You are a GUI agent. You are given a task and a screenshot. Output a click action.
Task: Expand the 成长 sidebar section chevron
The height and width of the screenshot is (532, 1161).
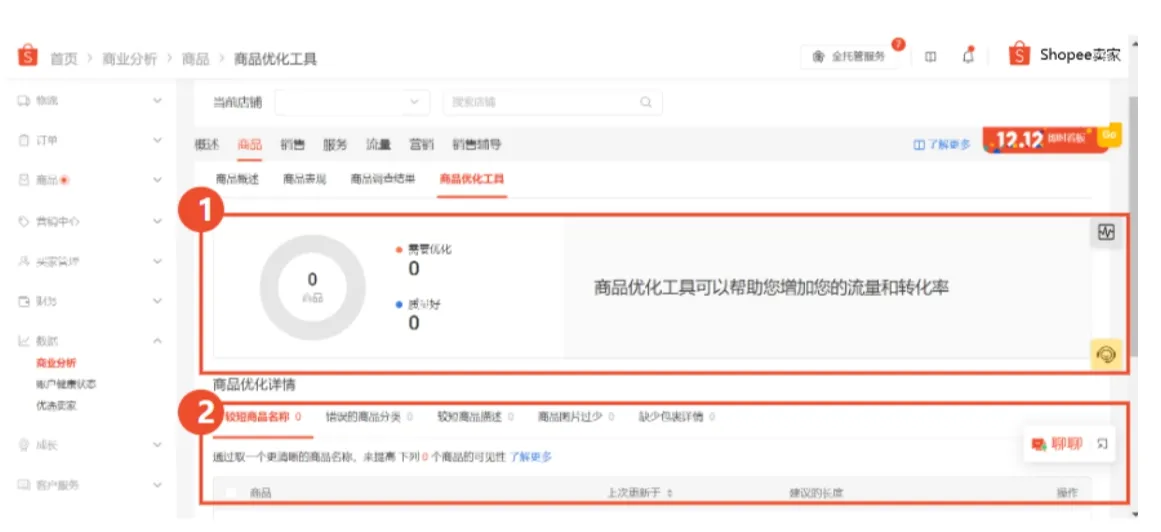(x=158, y=445)
